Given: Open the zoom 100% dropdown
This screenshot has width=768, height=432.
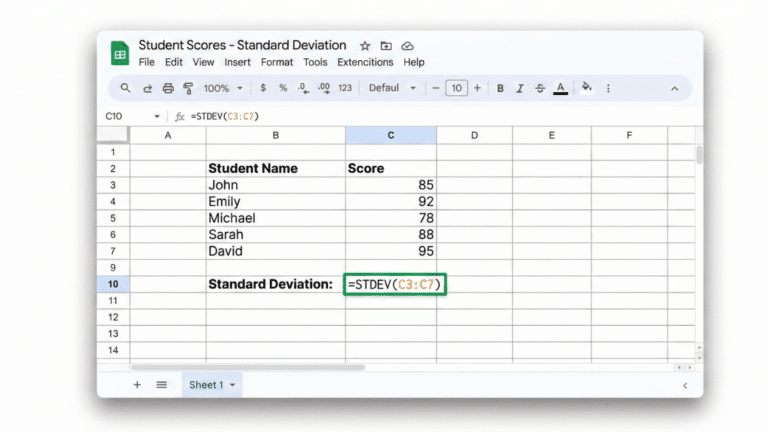Looking at the screenshot, I should coord(223,88).
